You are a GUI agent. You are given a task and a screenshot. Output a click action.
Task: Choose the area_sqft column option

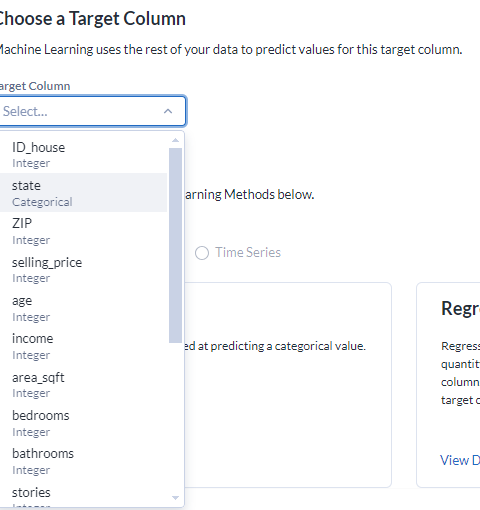83,385
